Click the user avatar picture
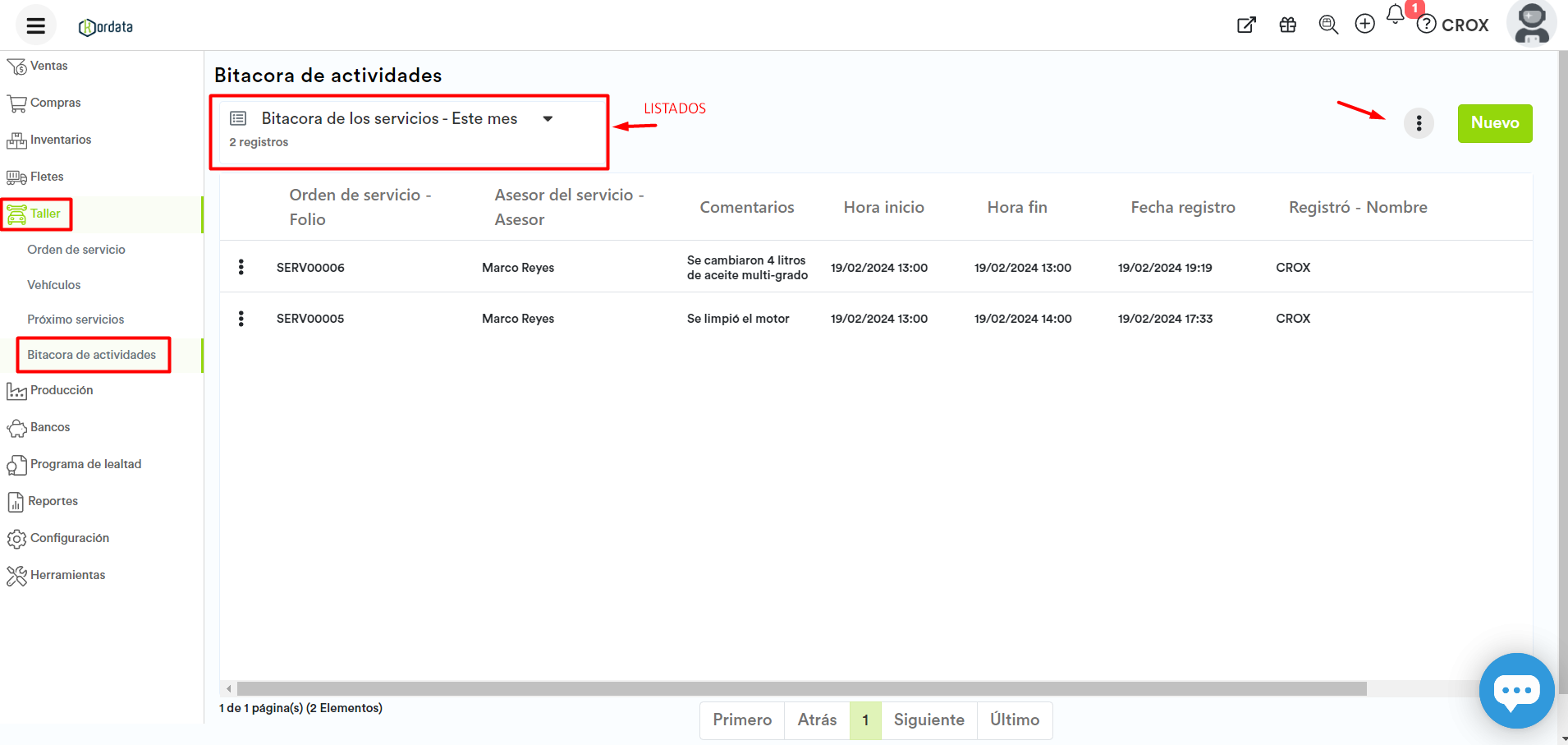The image size is (1568, 745). coord(1531,23)
